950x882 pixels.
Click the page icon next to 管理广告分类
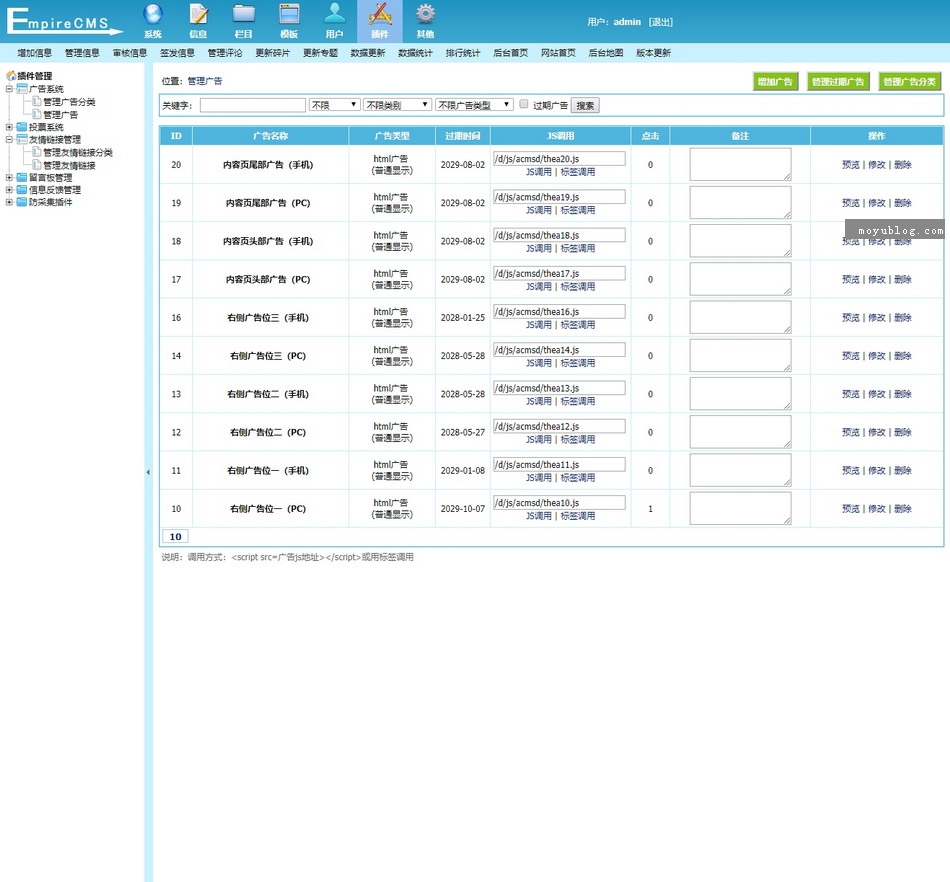[36, 102]
